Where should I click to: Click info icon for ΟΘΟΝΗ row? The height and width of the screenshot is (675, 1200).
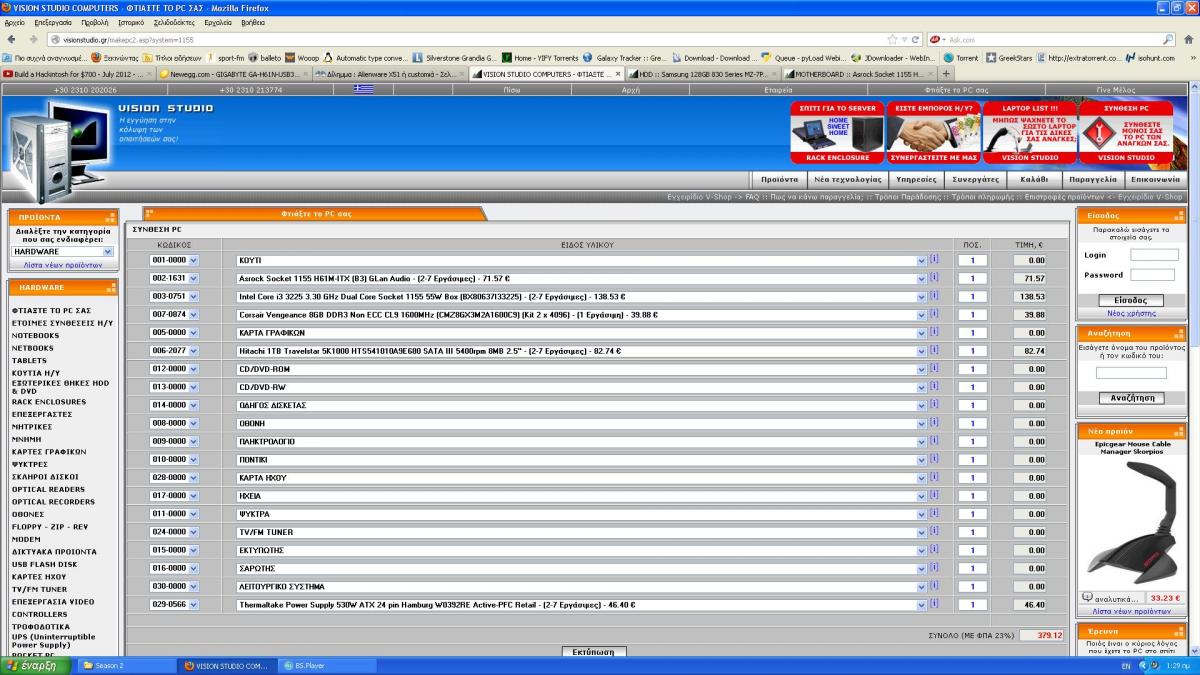click(934, 423)
